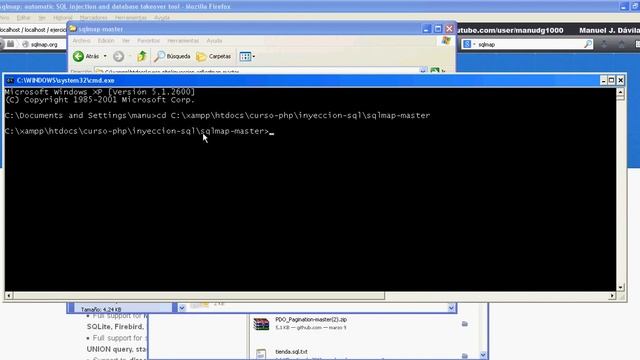Viewport: 640px width, 360px height.
Task: Click the Firefox downloads arrow icon
Action: (604, 44)
